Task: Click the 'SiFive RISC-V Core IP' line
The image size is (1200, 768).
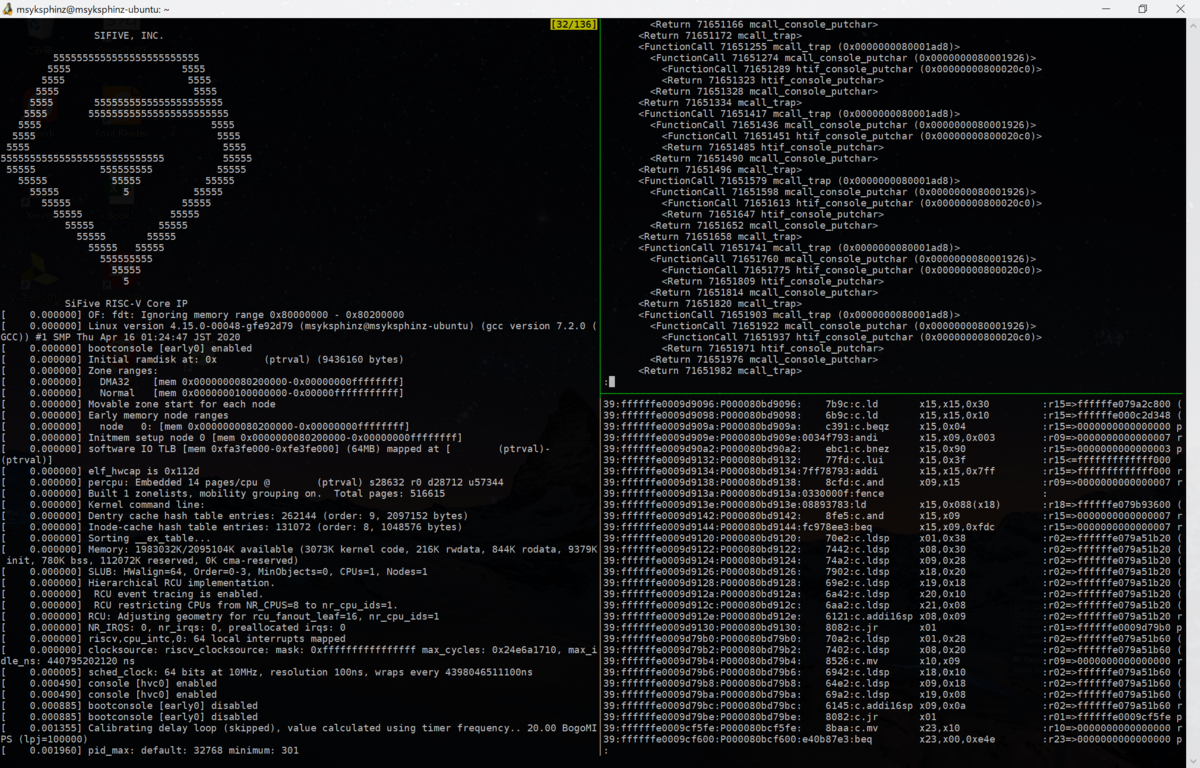Action: (126, 303)
